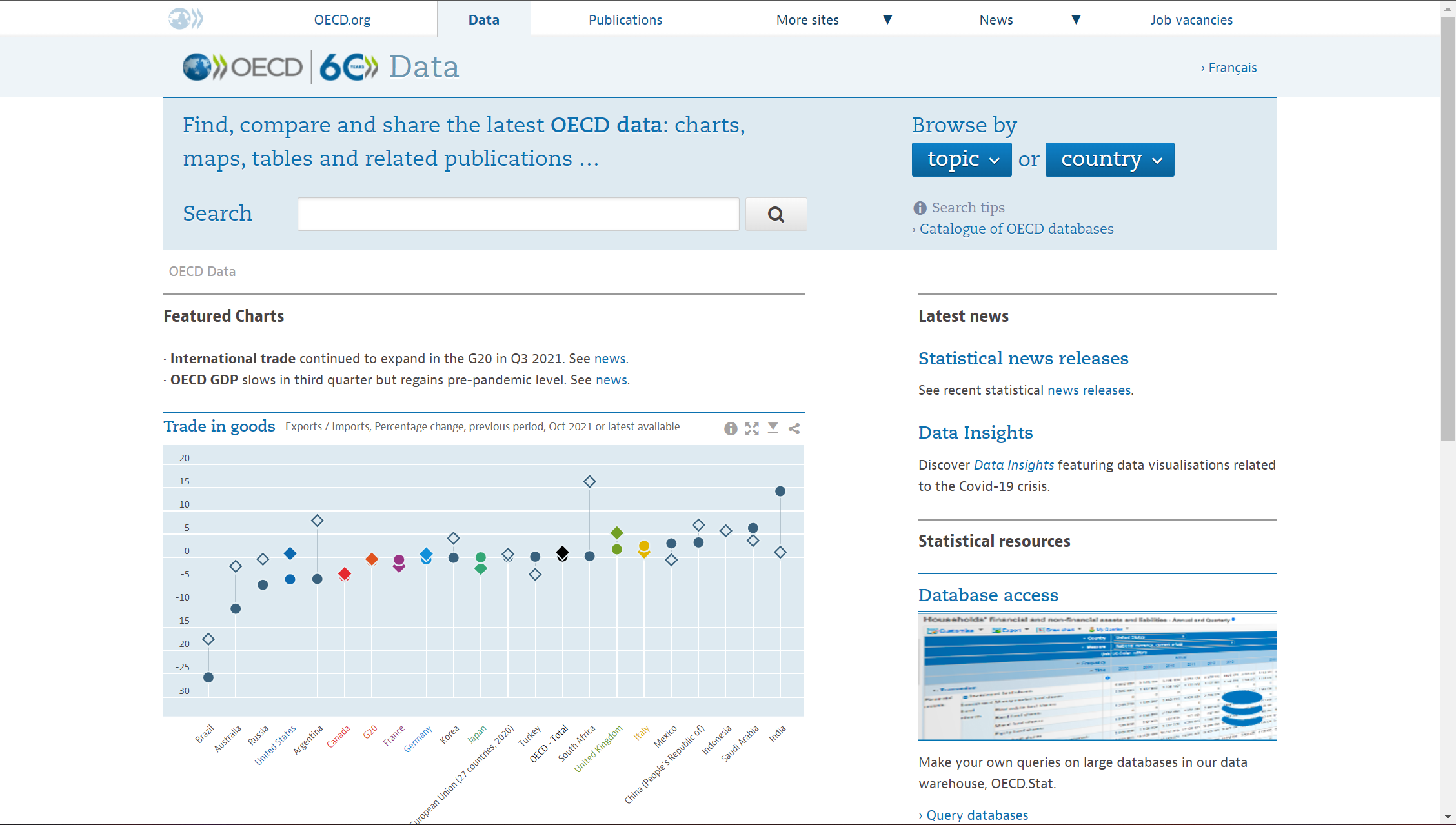Expand the More sites menu arrow
This screenshot has height=825, width=1456.
tap(887, 19)
